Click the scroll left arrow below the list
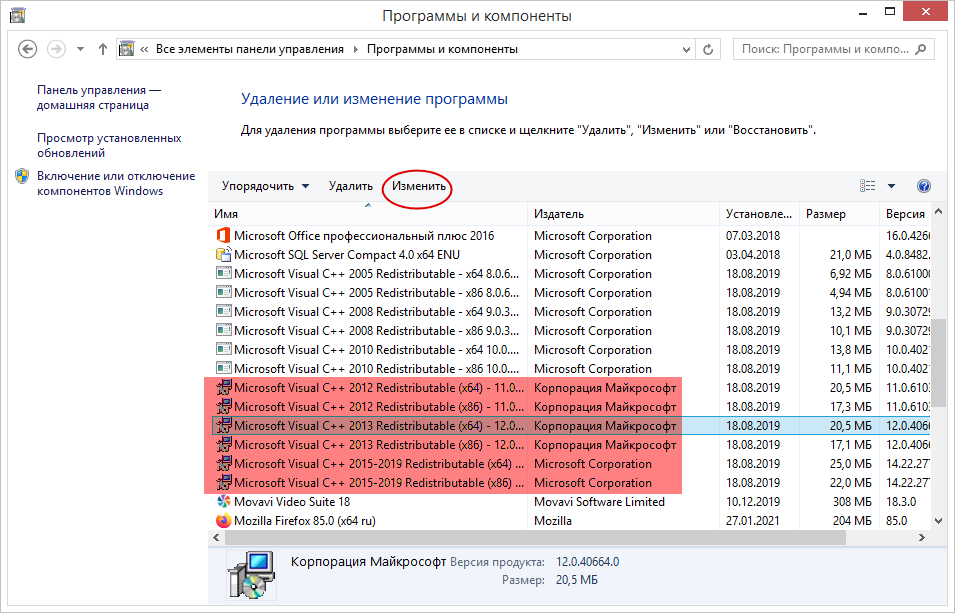Viewport: 955px width, 613px height. tap(216, 537)
